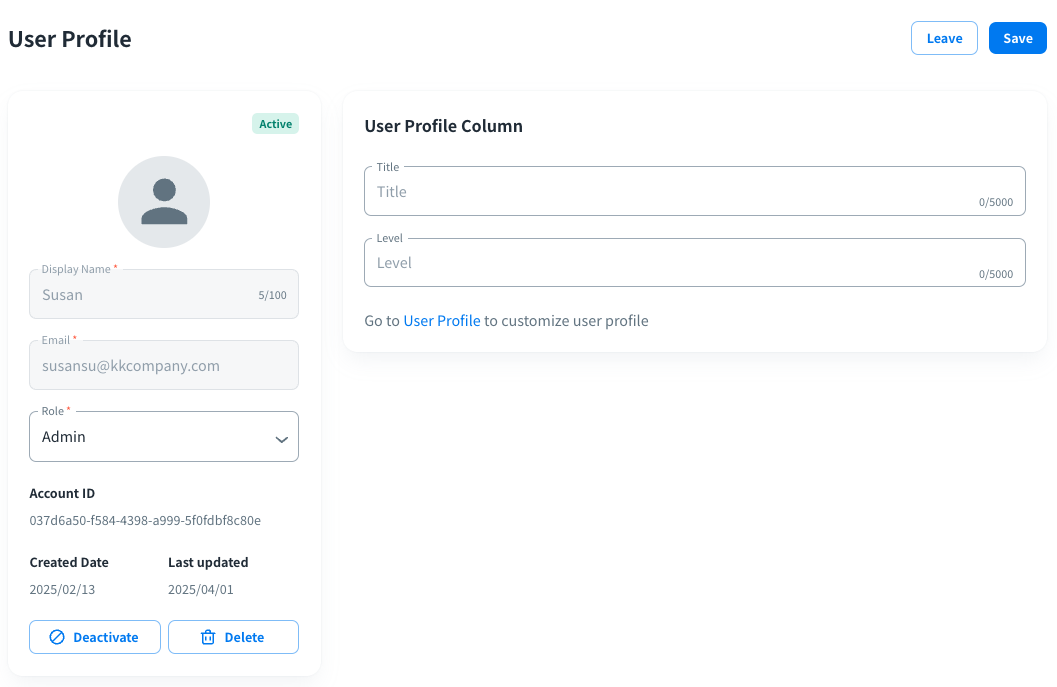Click the Created Date value 2025/02/13
1057x687 pixels.
(62, 590)
